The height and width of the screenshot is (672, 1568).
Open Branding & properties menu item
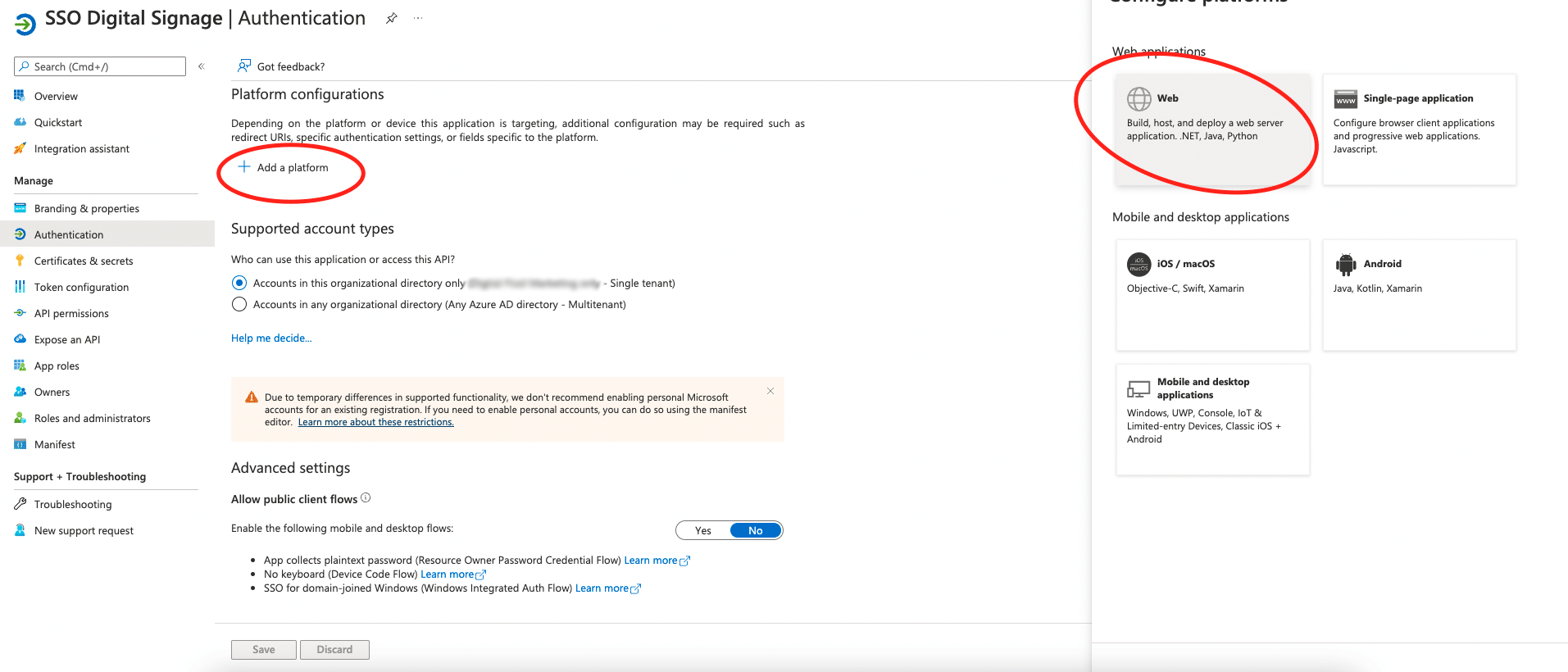coord(87,208)
